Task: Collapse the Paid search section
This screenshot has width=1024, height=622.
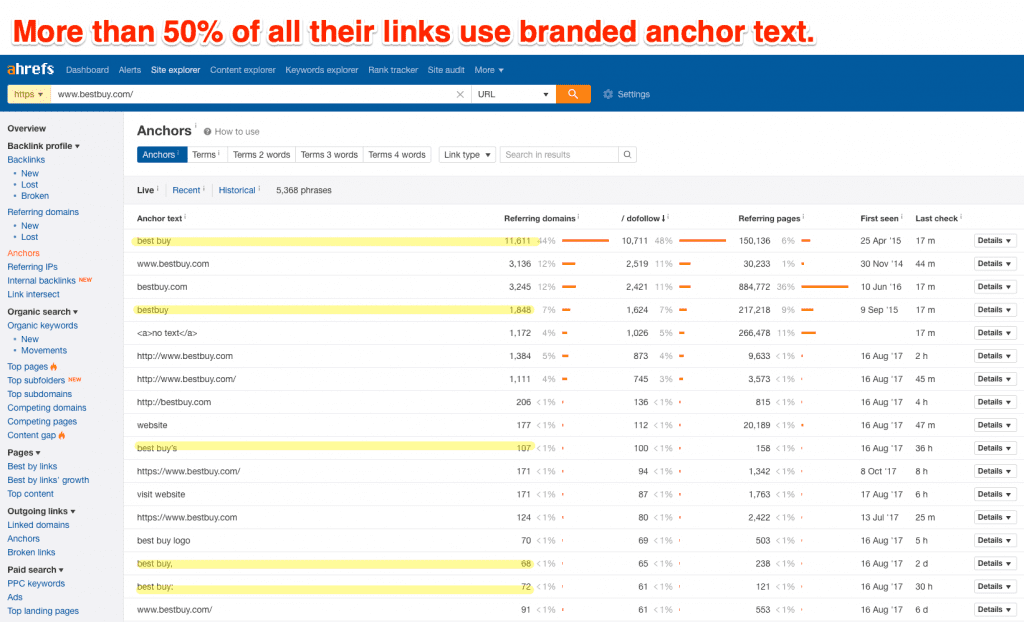Action: [35, 570]
